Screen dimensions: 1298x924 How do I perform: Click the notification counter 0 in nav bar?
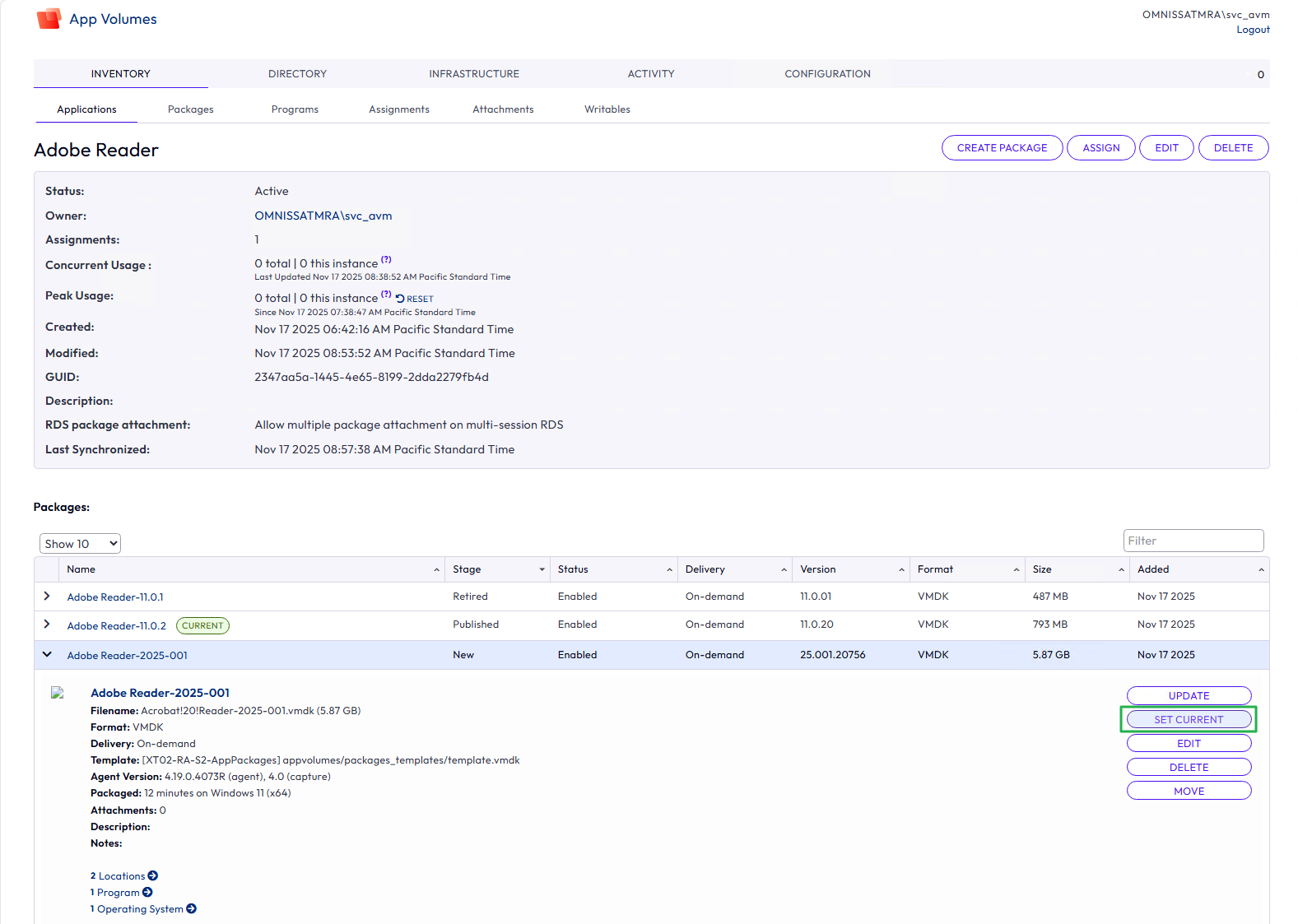(1260, 74)
